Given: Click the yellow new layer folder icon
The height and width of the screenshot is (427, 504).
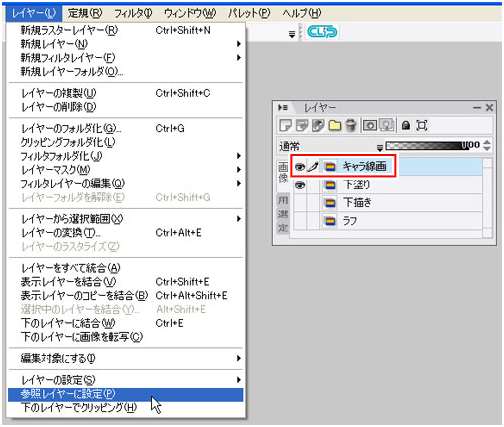Looking at the screenshot, I should 335,126.
